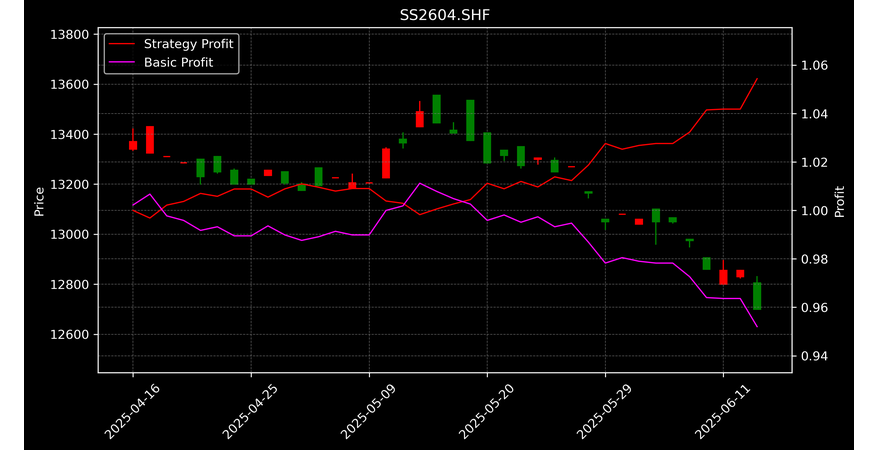Click the 13000 price axis label
Image resolution: width=878 pixels, height=450 pixels.
69,235
